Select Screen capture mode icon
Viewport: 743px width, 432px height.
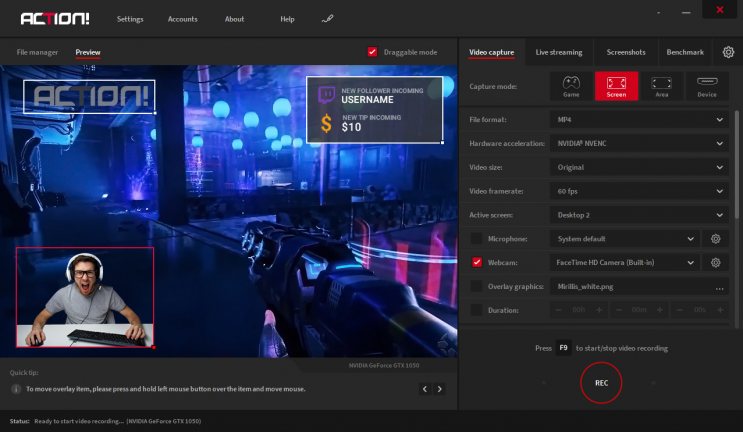(x=616, y=86)
